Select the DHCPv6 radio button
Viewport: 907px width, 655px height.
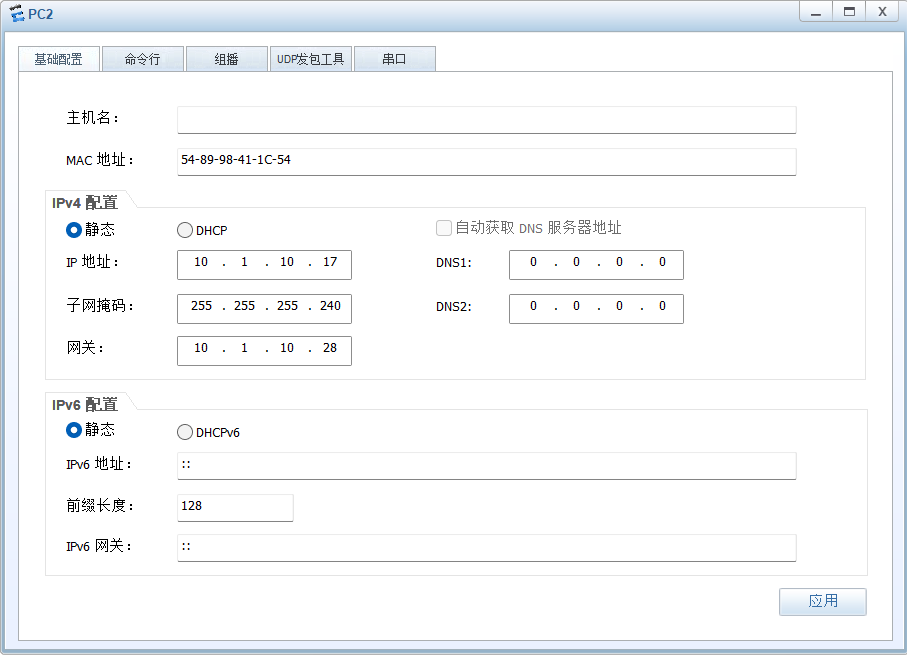pos(185,432)
